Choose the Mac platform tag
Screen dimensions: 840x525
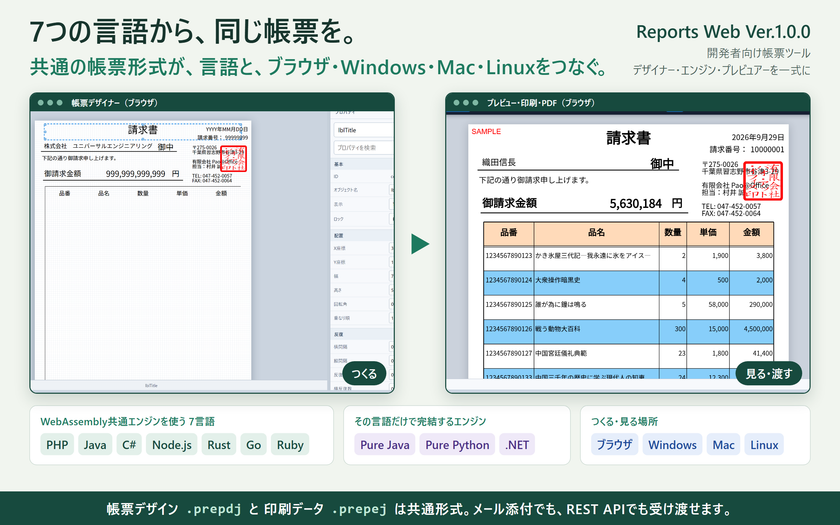pyautogui.click(x=723, y=445)
